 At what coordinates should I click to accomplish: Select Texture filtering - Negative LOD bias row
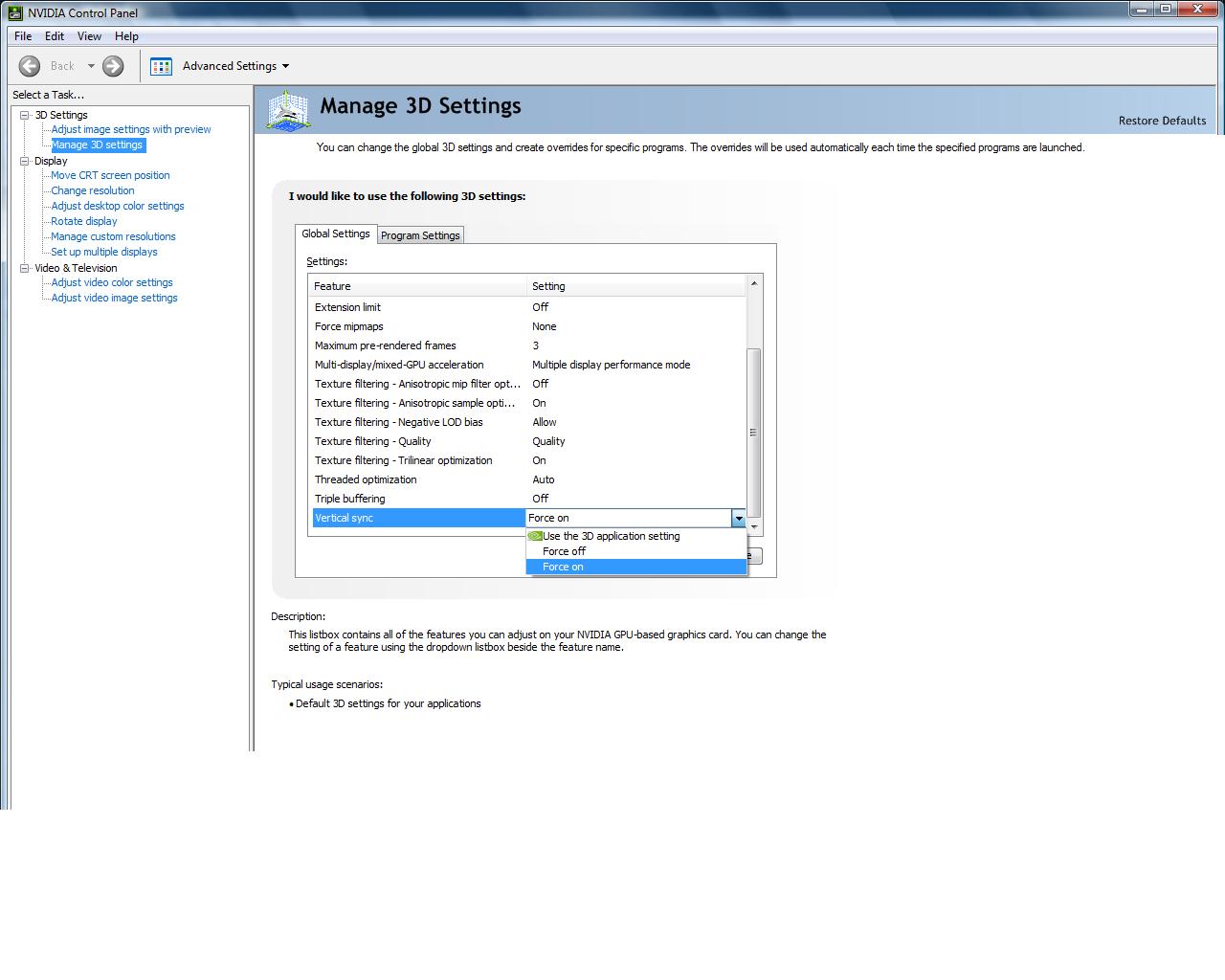click(x=527, y=422)
